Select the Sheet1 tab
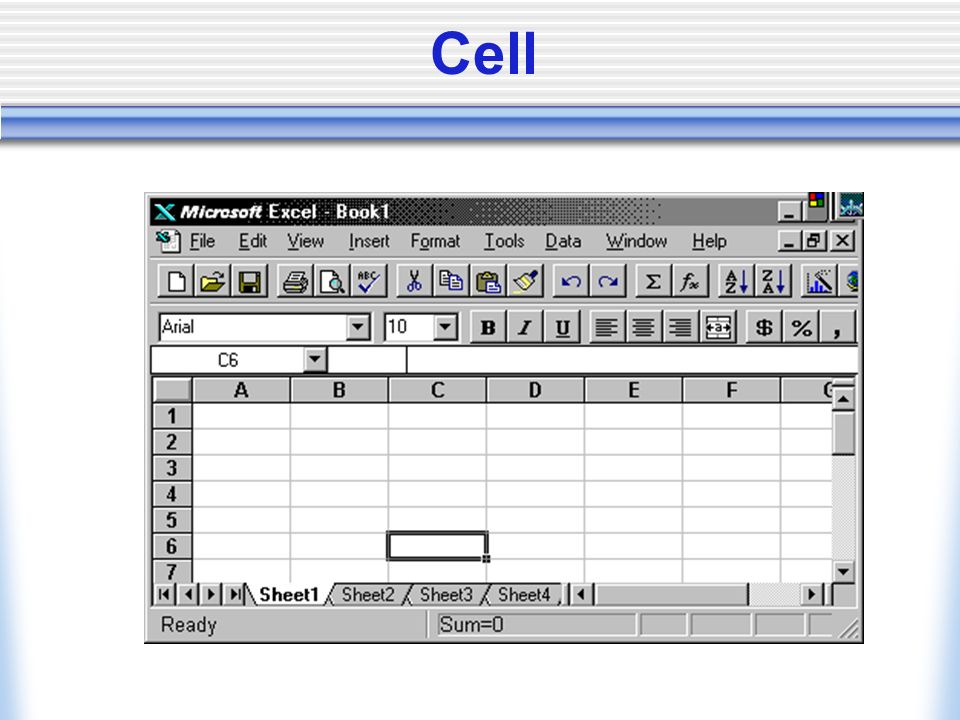The width and height of the screenshot is (960, 720). click(288, 594)
